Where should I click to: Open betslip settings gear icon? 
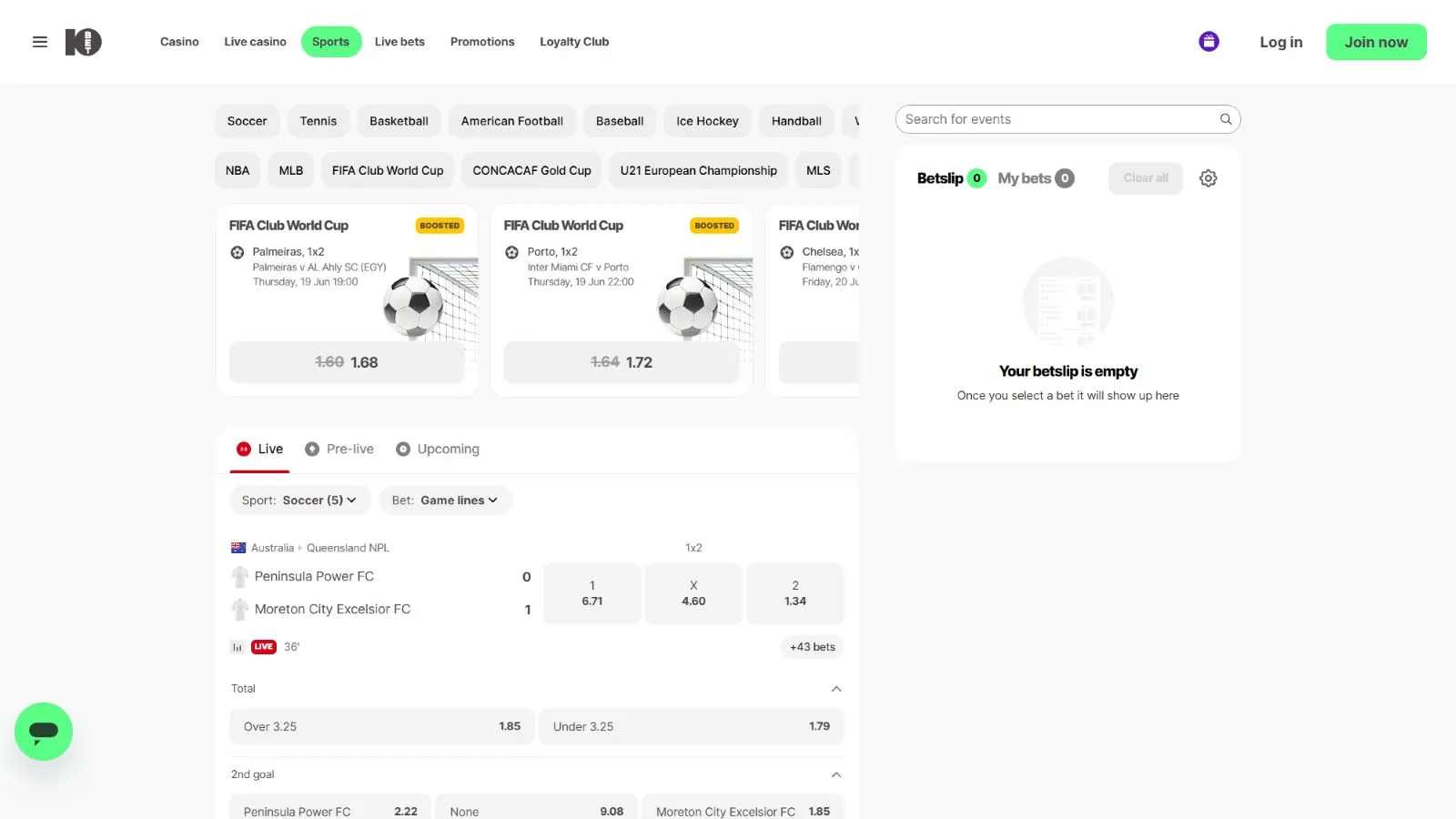click(x=1208, y=178)
